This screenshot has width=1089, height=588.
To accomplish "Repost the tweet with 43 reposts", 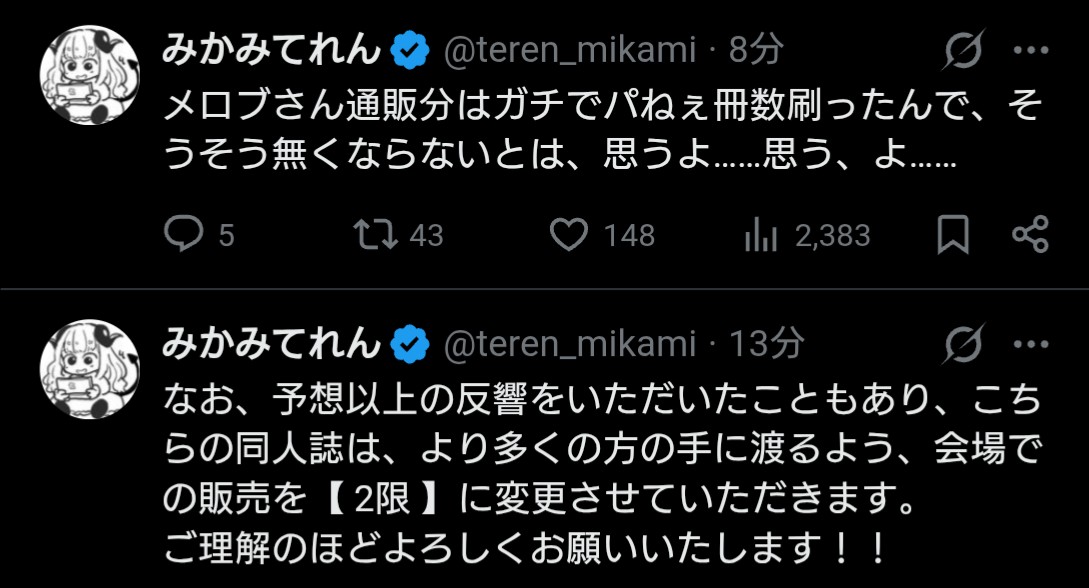I will click(375, 235).
